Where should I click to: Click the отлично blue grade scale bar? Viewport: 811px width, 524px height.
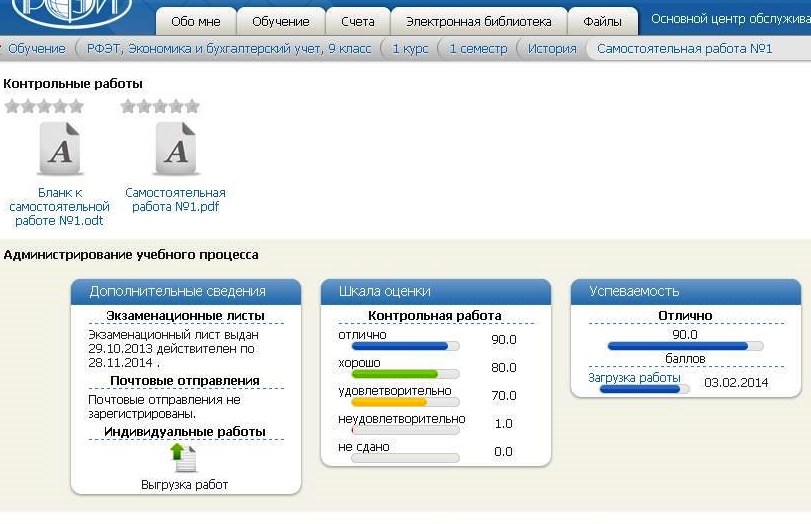[x=393, y=346]
